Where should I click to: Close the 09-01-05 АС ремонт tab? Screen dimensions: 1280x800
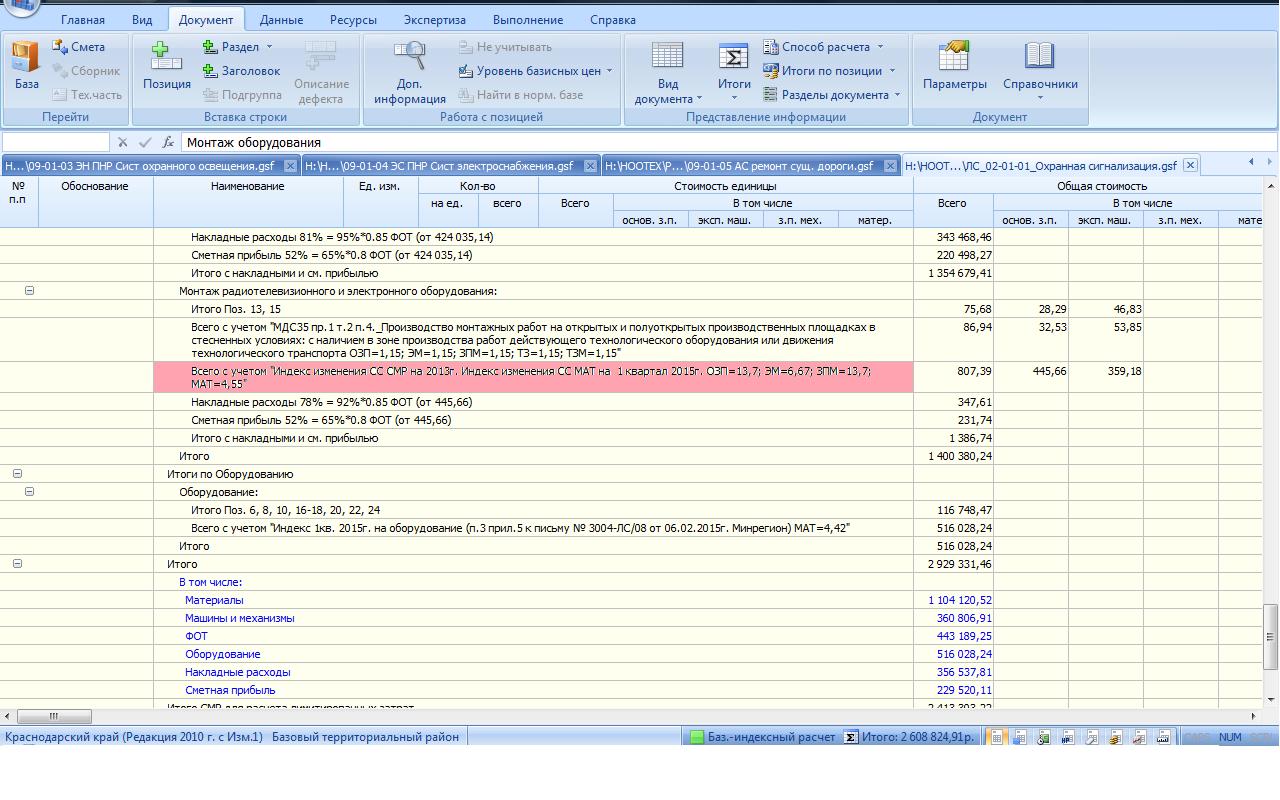tap(891, 166)
